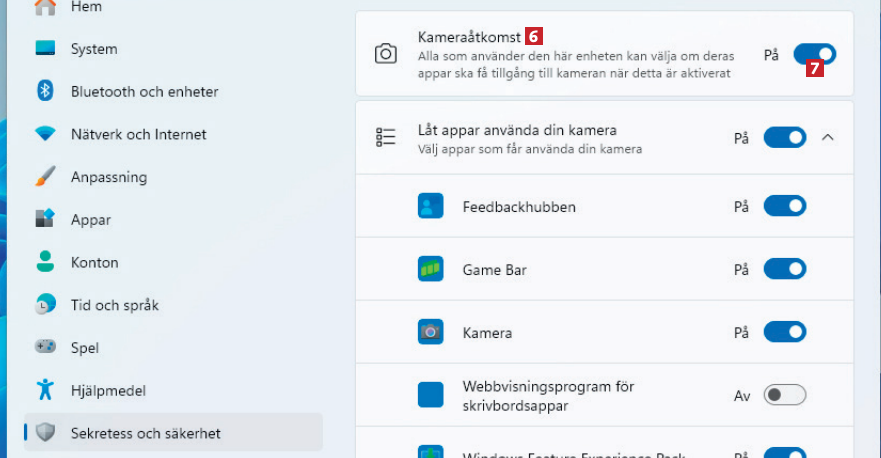Click the Appar sidebar icon
The width and height of the screenshot is (881, 458).
point(46,218)
